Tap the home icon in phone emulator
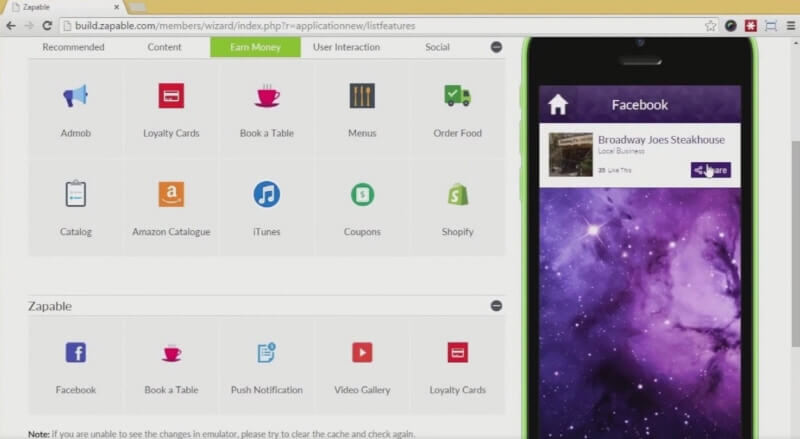 pos(558,105)
